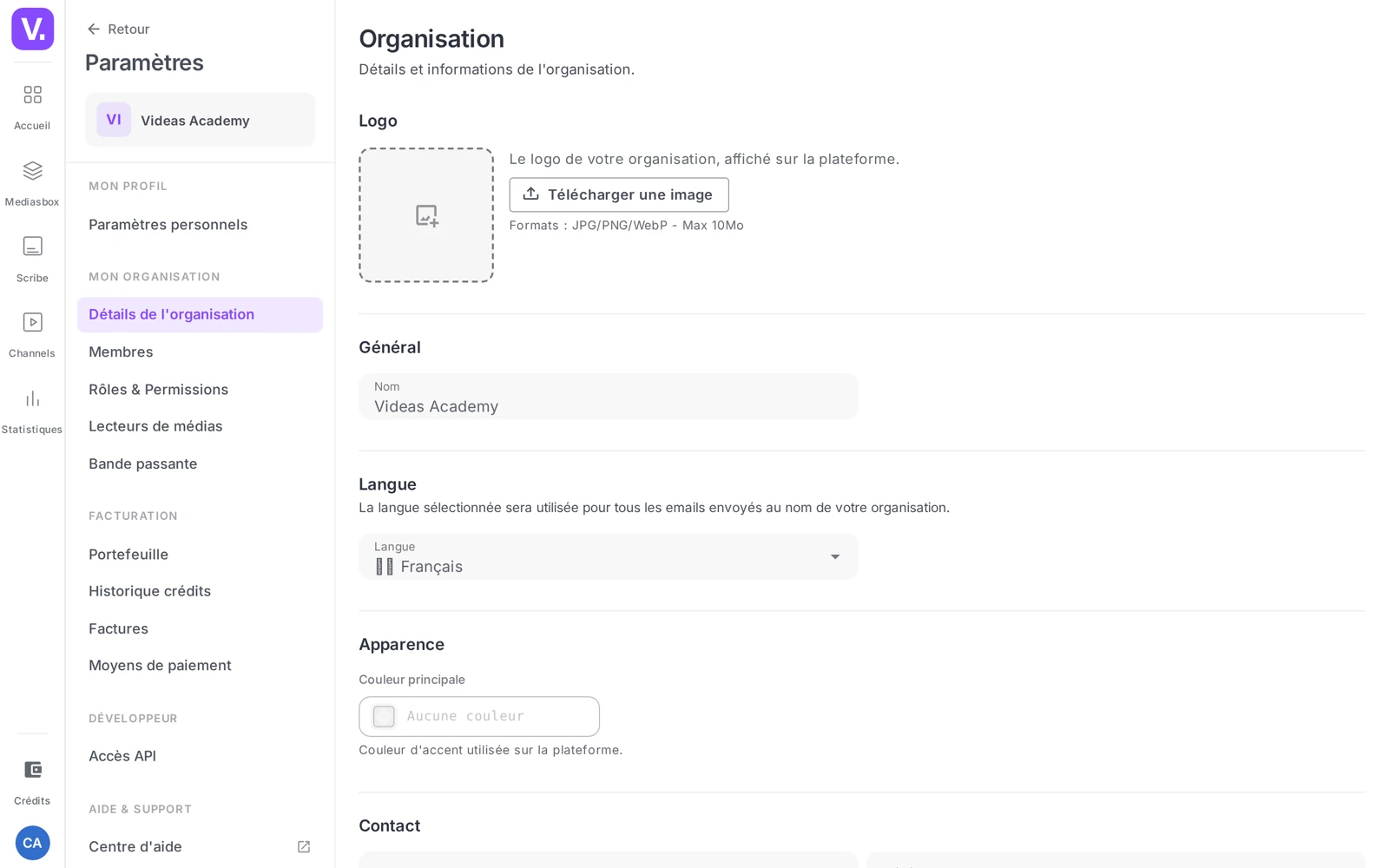1389x868 pixels.
Task: Open Lecteurs de médias settings
Action: point(200,426)
